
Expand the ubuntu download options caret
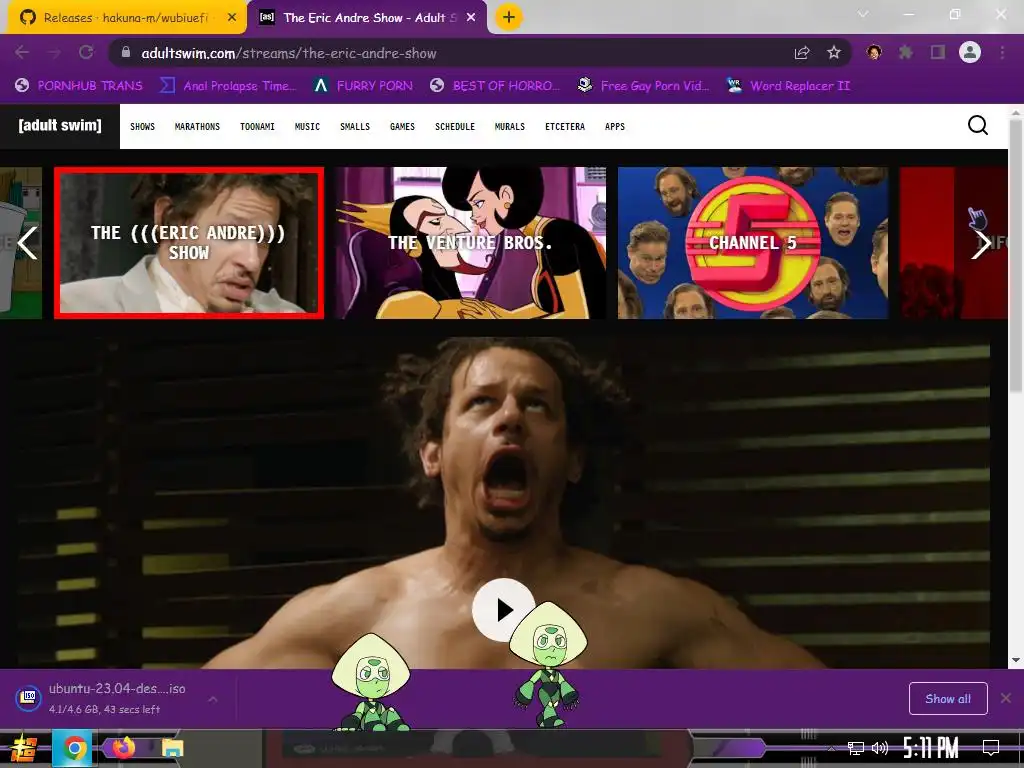coord(212,699)
